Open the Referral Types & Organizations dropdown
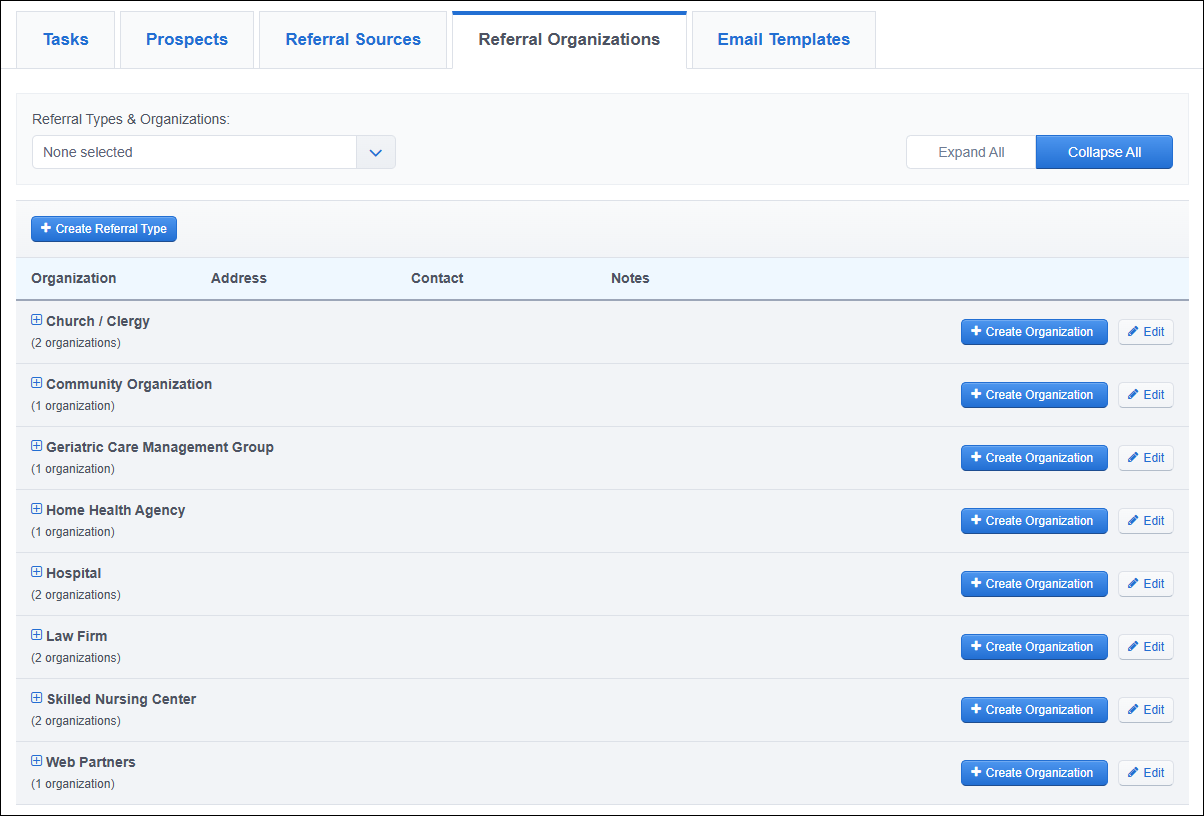 pyautogui.click(x=214, y=152)
